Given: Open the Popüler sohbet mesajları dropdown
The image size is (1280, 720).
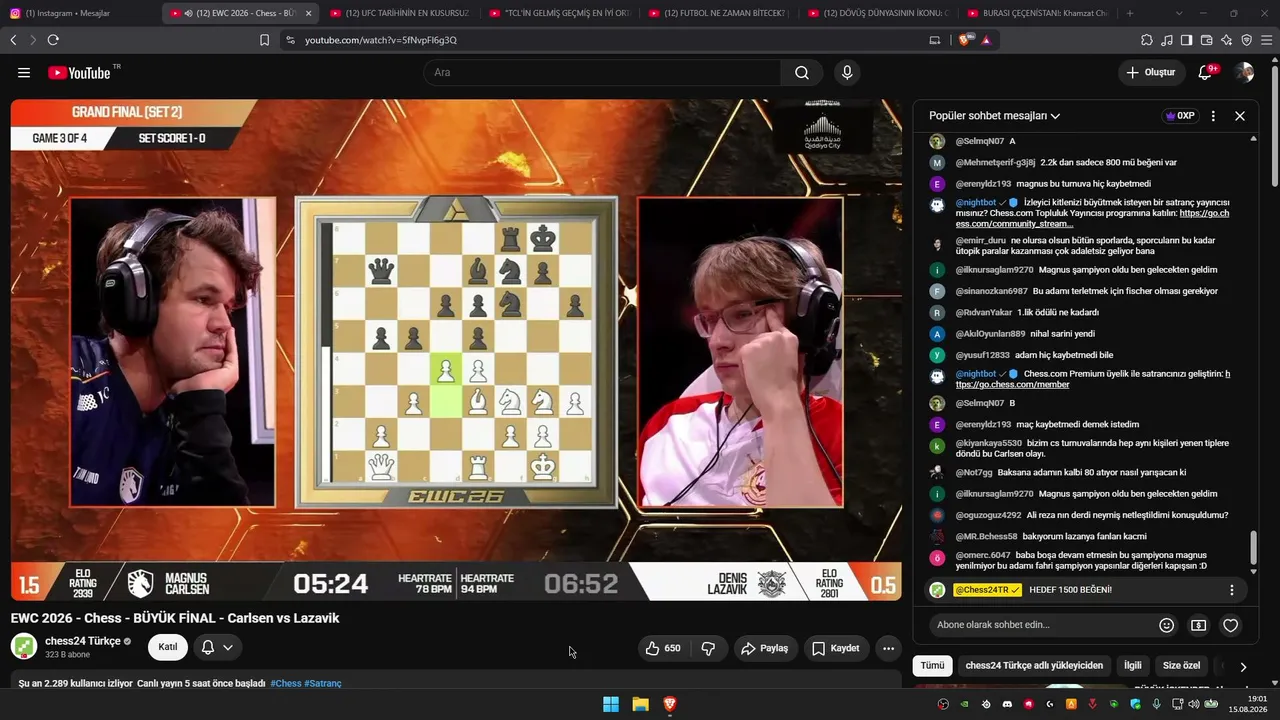Looking at the screenshot, I should tap(994, 116).
